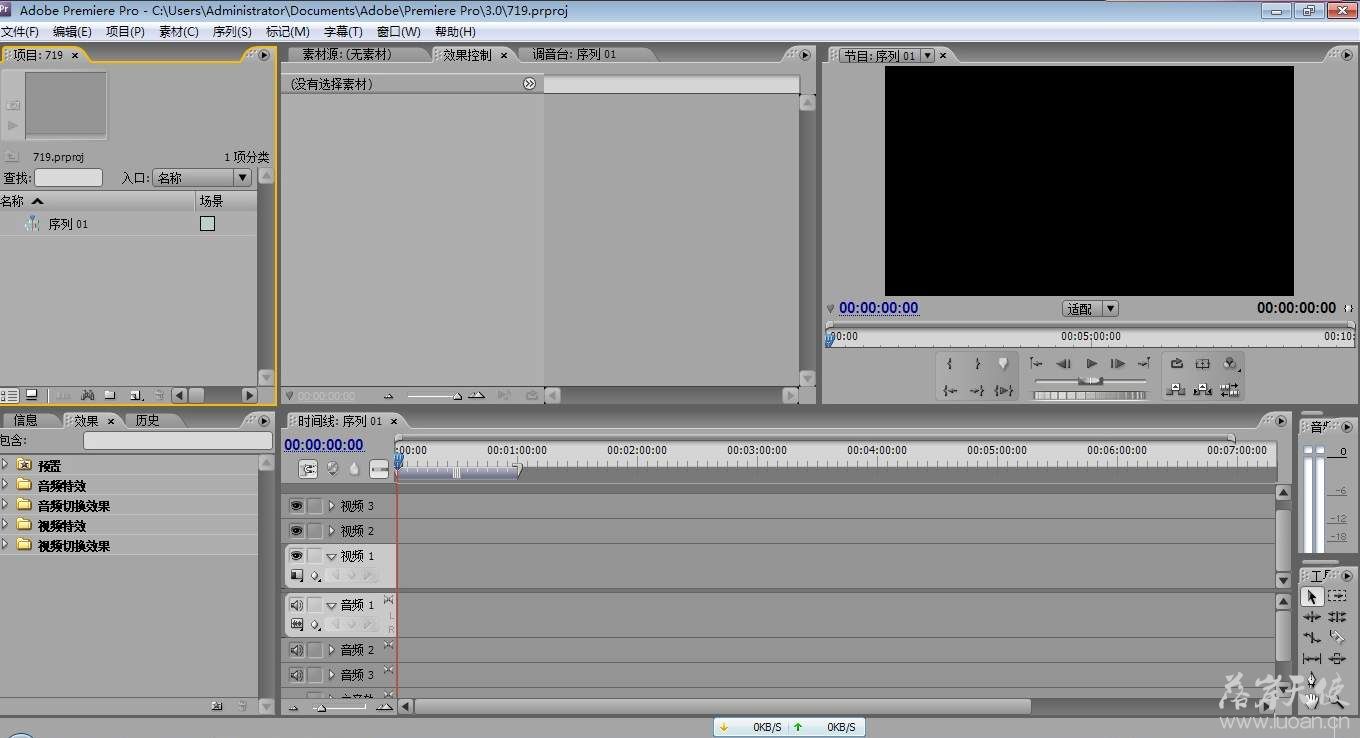Hide the 视频 3 track eye icon

[x=296, y=506]
